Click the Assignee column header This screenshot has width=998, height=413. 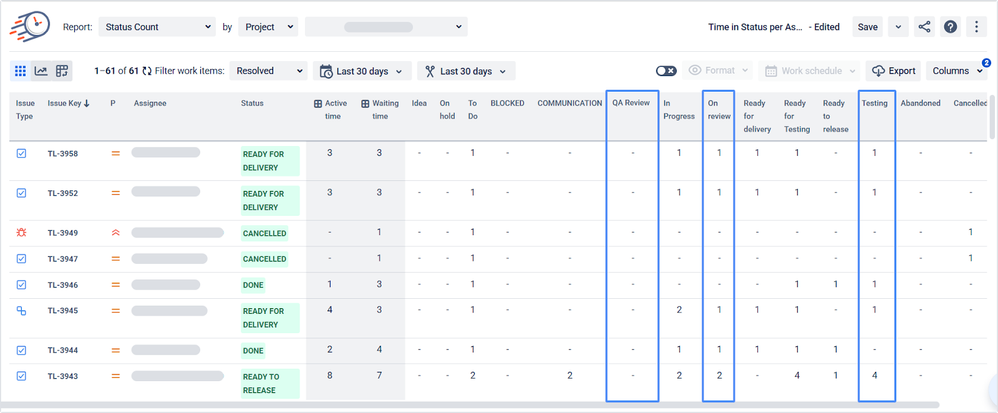(x=150, y=103)
